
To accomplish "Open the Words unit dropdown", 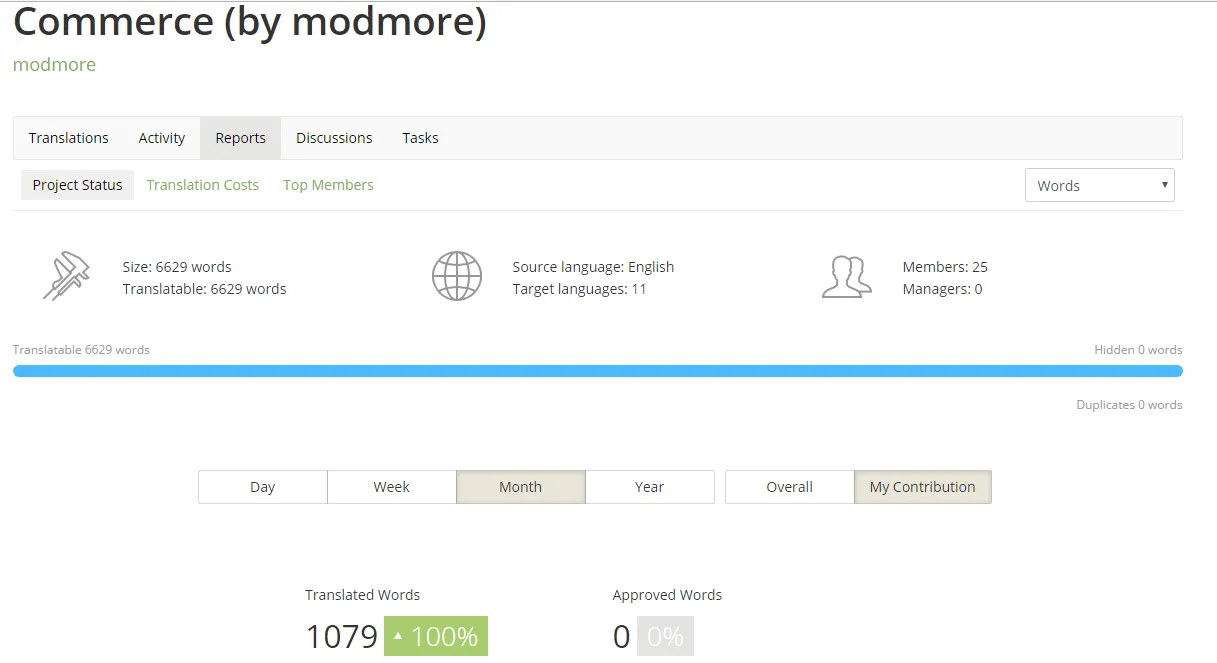I will tap(1100, 185).
